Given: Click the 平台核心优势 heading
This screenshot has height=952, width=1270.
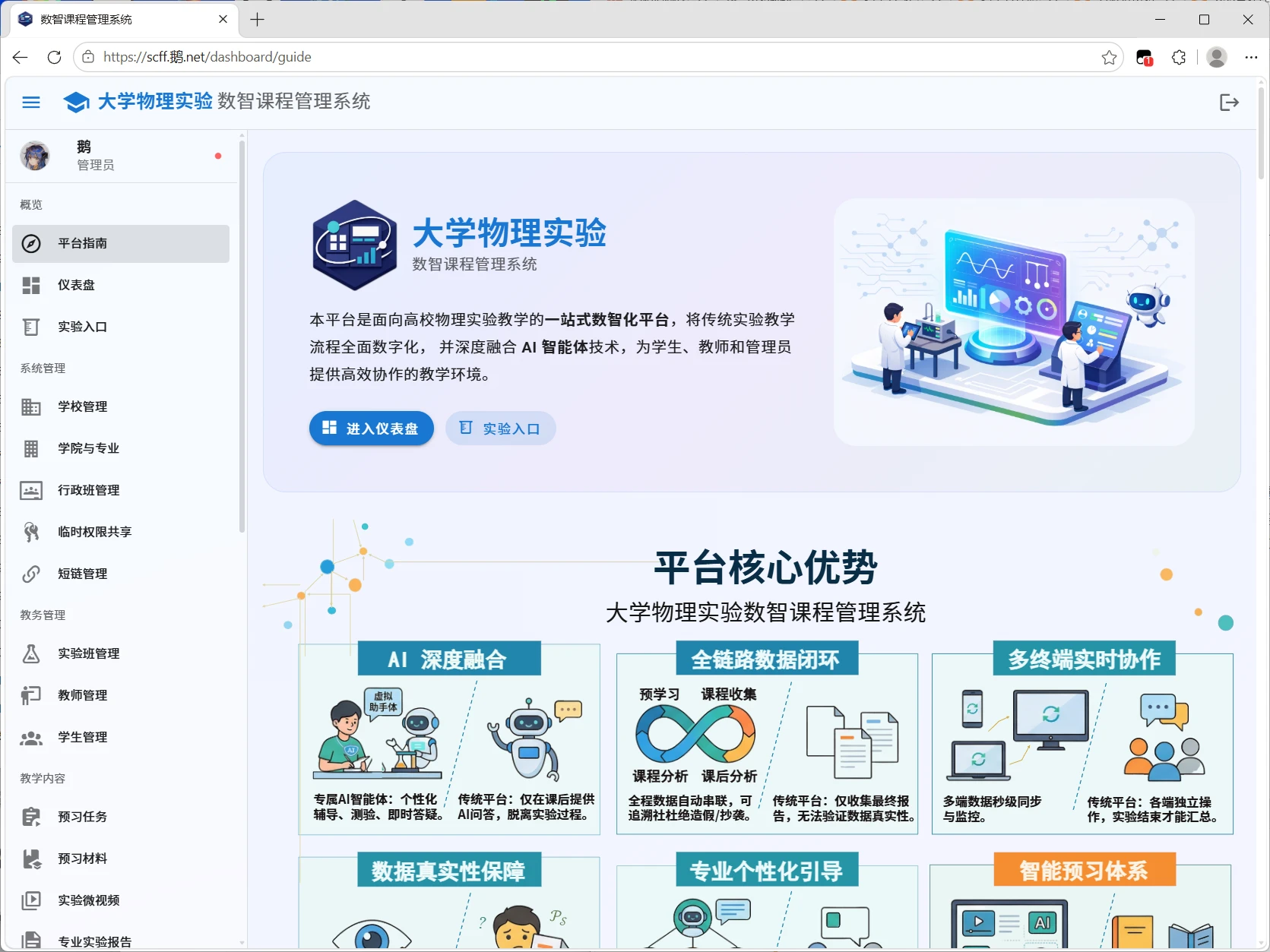Looking at the screenshot, I should click(x=766, y=567).
